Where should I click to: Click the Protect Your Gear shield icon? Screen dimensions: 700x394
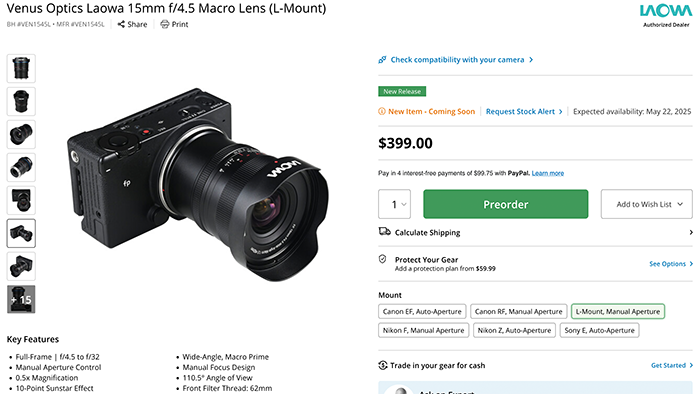coord(383,259)
